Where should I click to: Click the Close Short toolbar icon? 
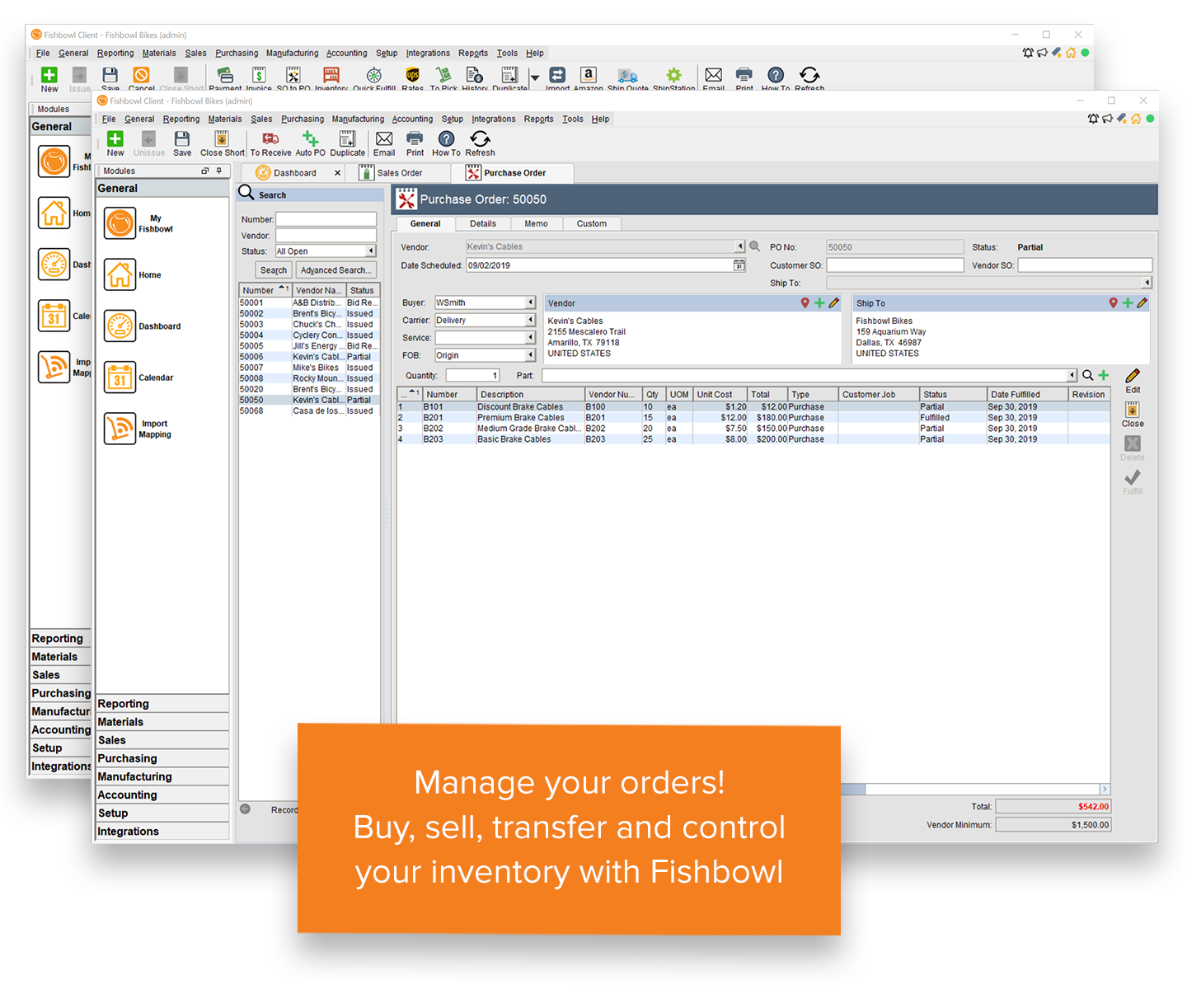coord(222,139)
